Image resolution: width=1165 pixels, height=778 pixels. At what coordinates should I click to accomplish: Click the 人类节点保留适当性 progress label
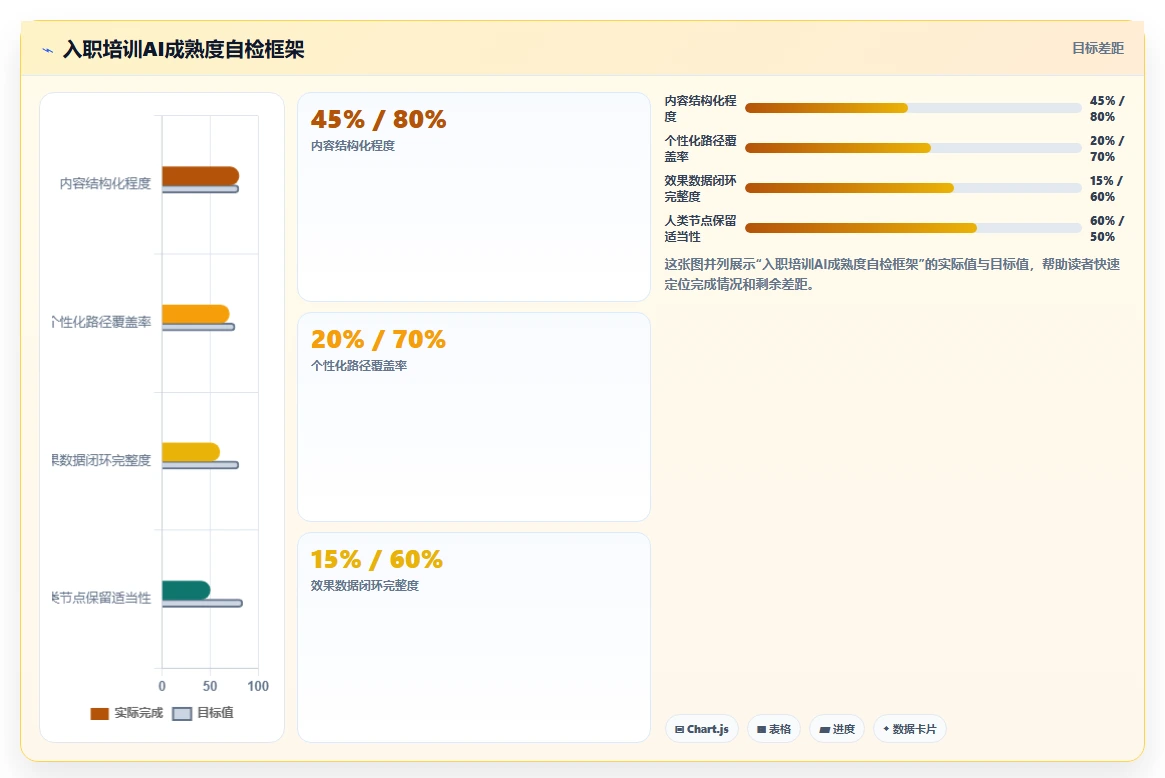(x=701, y=229)
